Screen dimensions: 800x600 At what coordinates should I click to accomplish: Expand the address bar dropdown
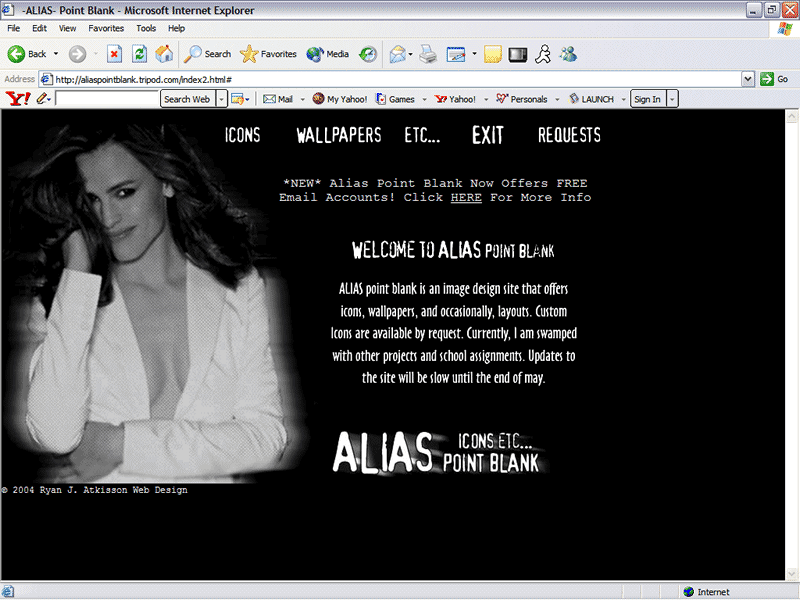pos(748,79)
